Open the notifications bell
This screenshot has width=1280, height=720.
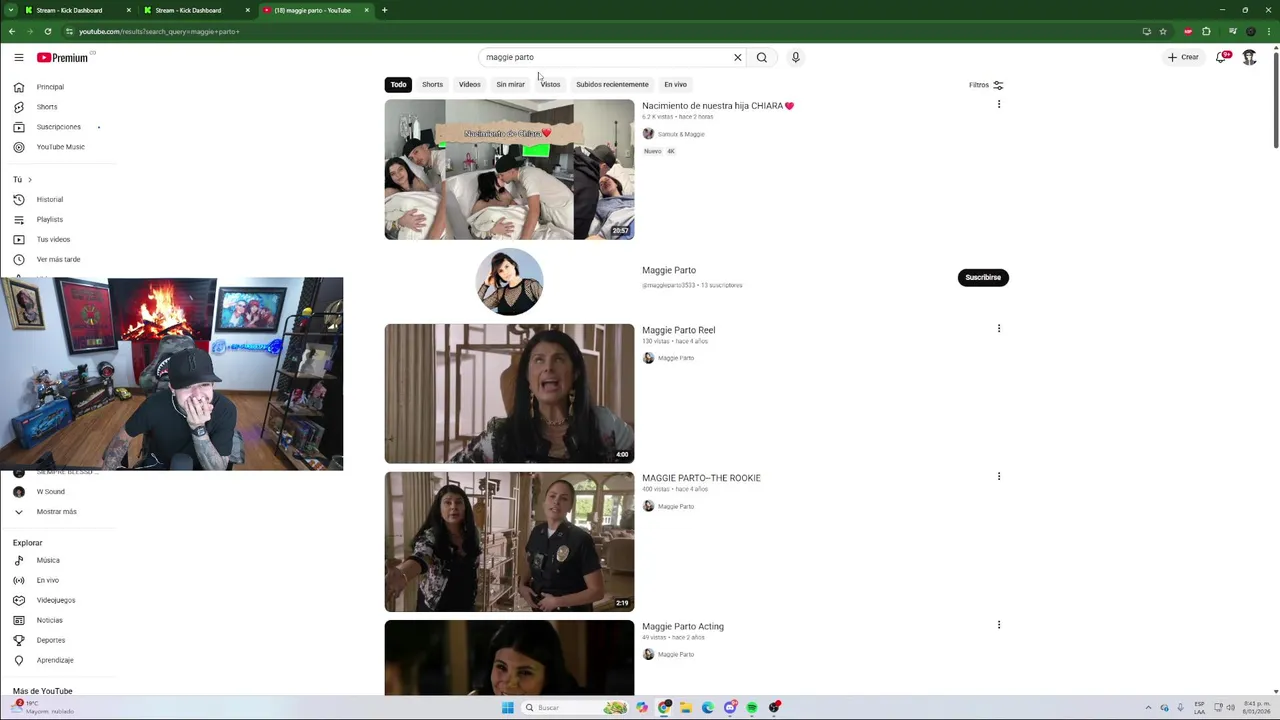pyautogui.click(x=1222, y=57)
